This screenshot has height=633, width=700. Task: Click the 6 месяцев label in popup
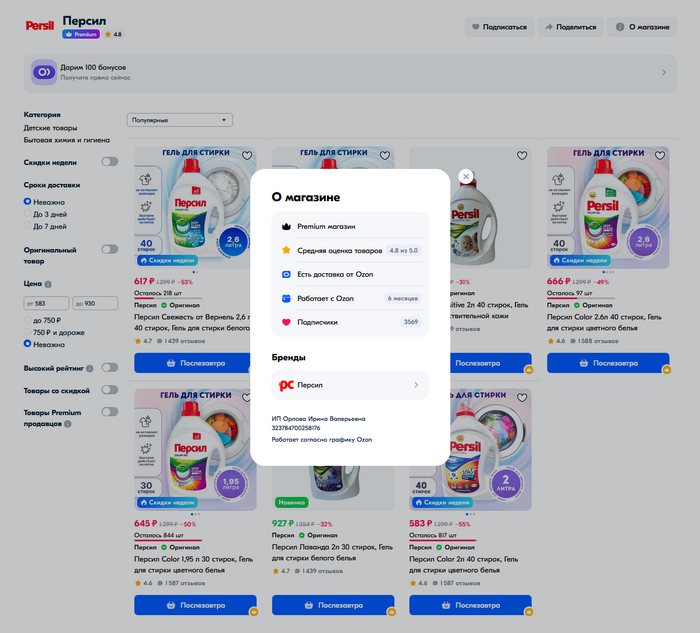coord(403,298)
